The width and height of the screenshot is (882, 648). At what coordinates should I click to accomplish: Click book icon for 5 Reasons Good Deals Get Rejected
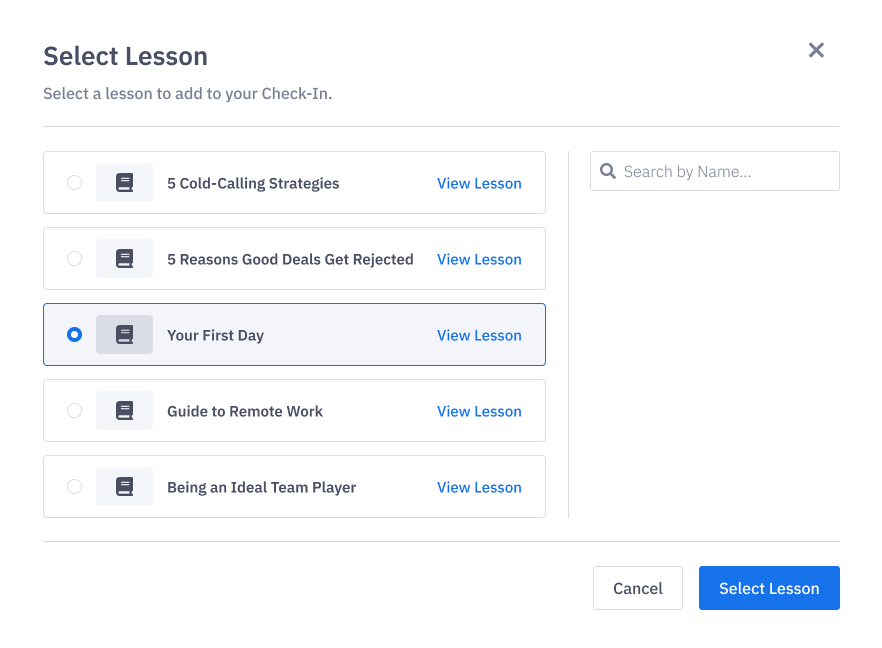124,259
